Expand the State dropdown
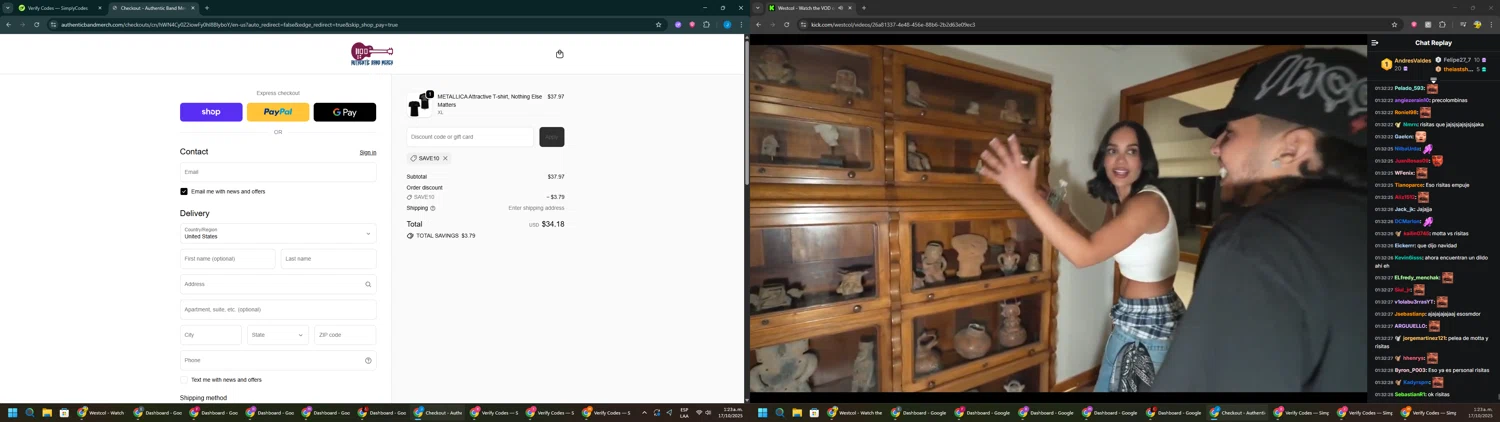Viewport: 1500px width, 422px height. (x=278, y=335)
